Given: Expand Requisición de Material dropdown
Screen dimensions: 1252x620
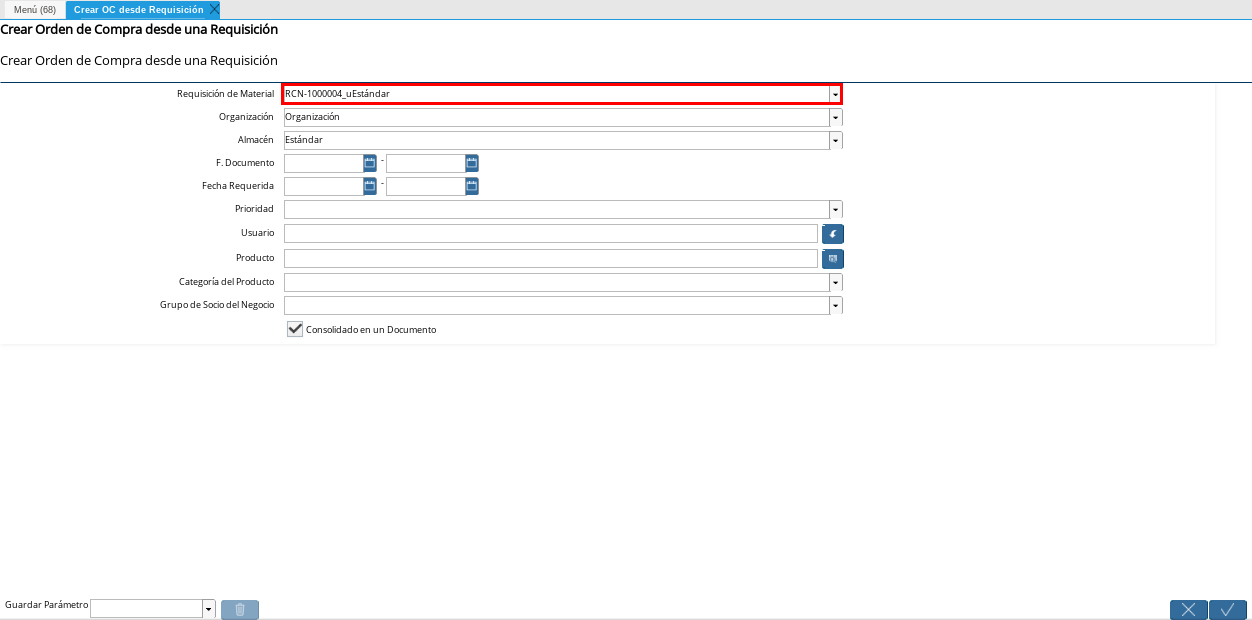Looking at the screenshot, I should [835, 94].
